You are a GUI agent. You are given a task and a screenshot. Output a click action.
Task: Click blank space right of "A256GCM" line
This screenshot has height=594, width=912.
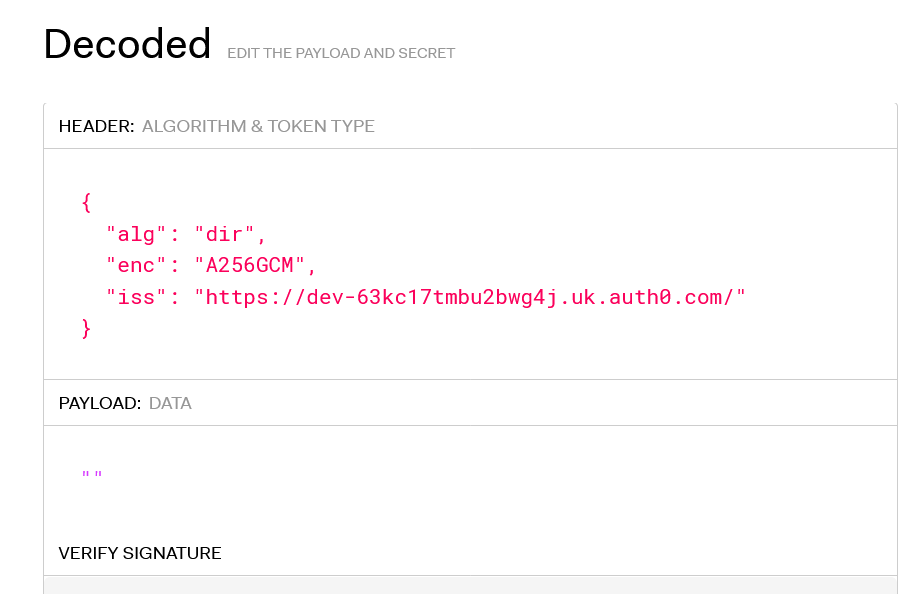point(600,266)
